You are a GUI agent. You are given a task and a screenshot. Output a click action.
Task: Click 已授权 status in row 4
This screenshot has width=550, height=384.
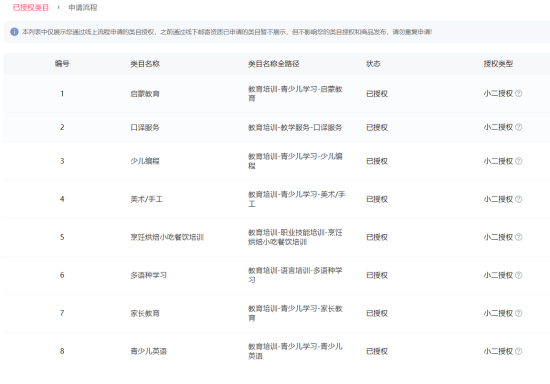[377, 199]
